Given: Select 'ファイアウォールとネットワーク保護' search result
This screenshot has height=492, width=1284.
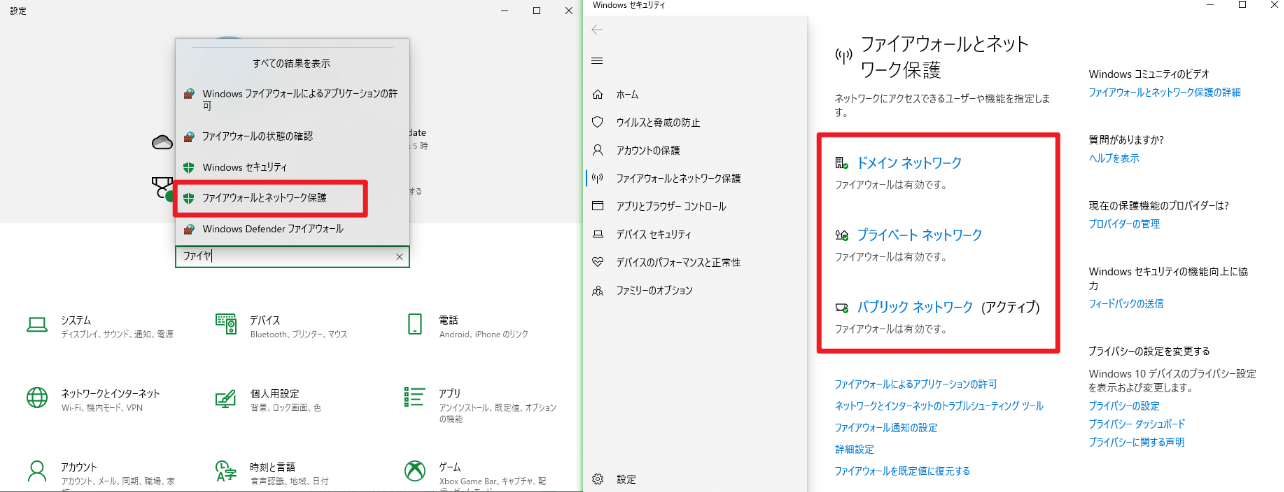Looking at the screenshot, I should pos(292,198).
